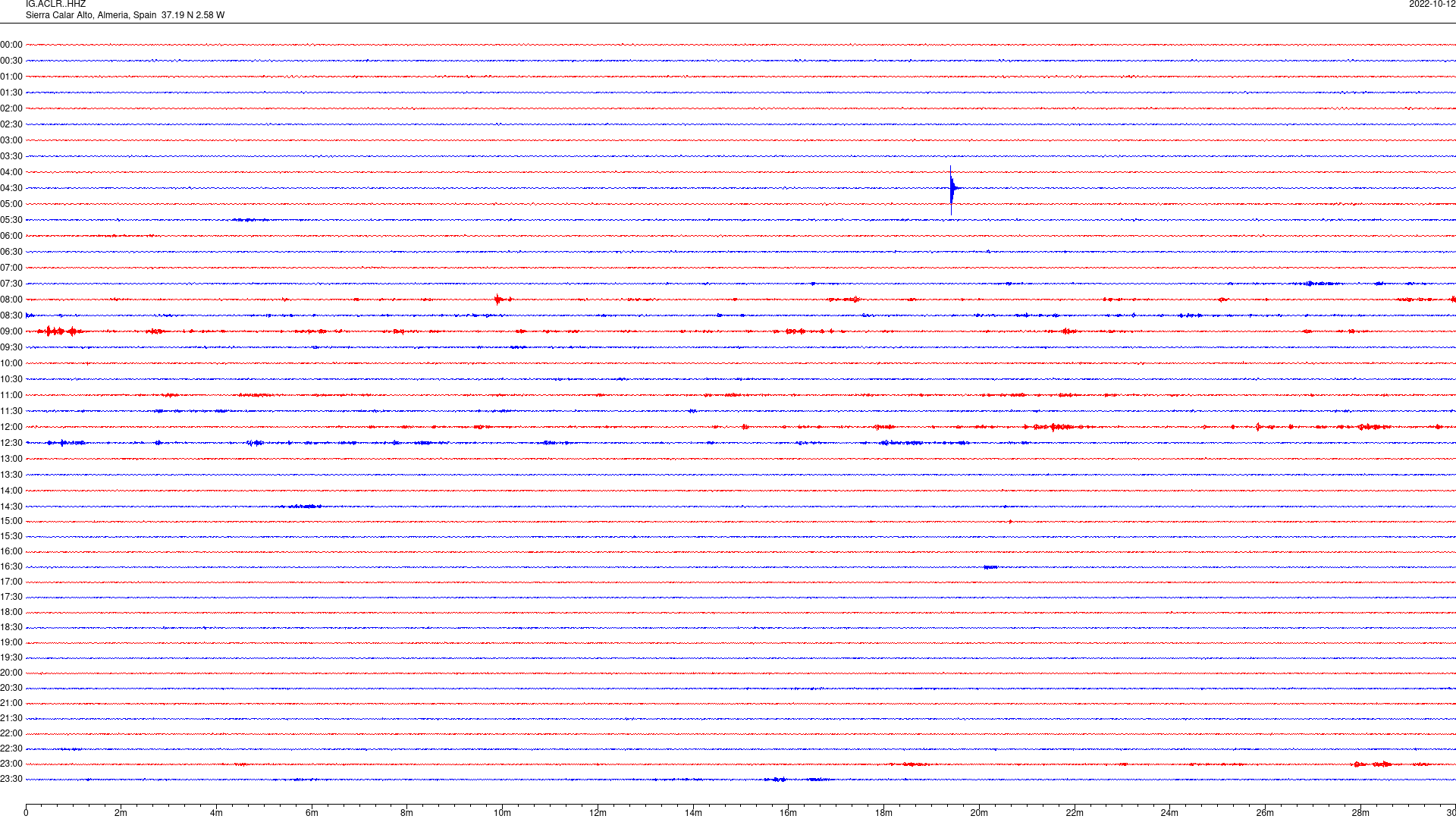The width and height of the screenshot is (1456, 819).
Task: Click the 13:00 row label
Action: [11, 459]
